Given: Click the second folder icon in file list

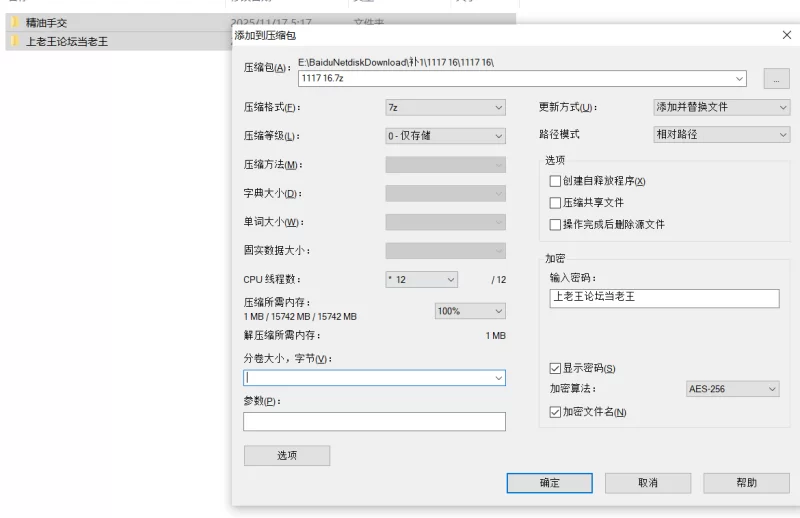Looking at the screenshot, I should [15, 41].
